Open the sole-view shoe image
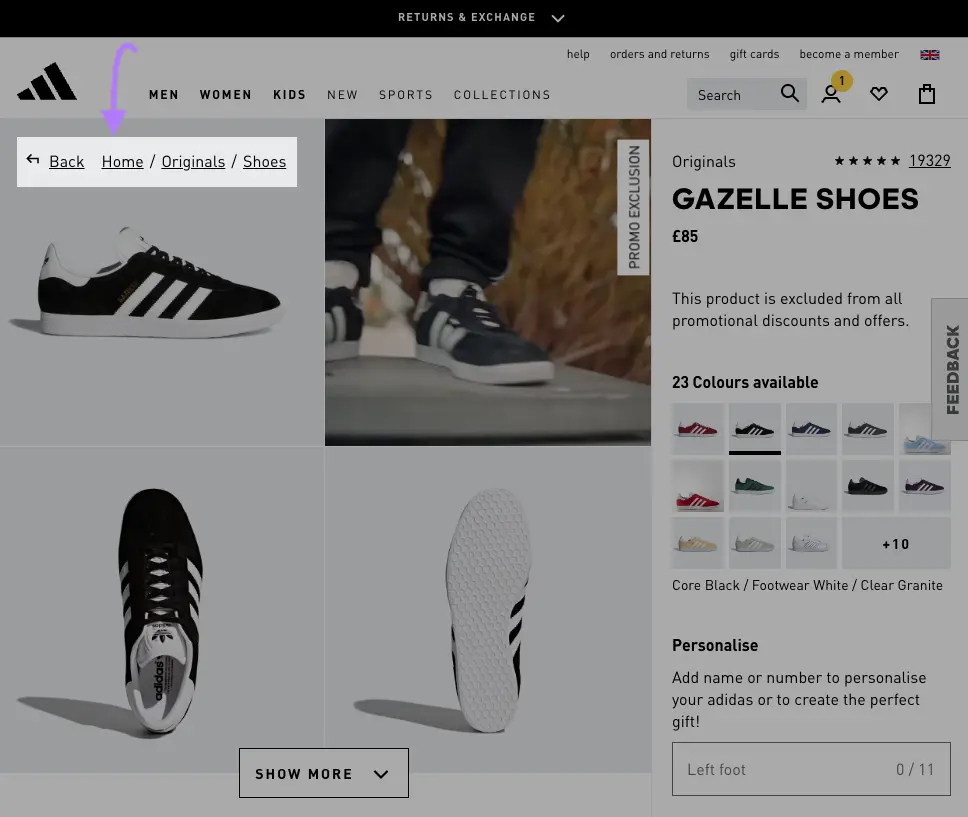 (488, 610)
